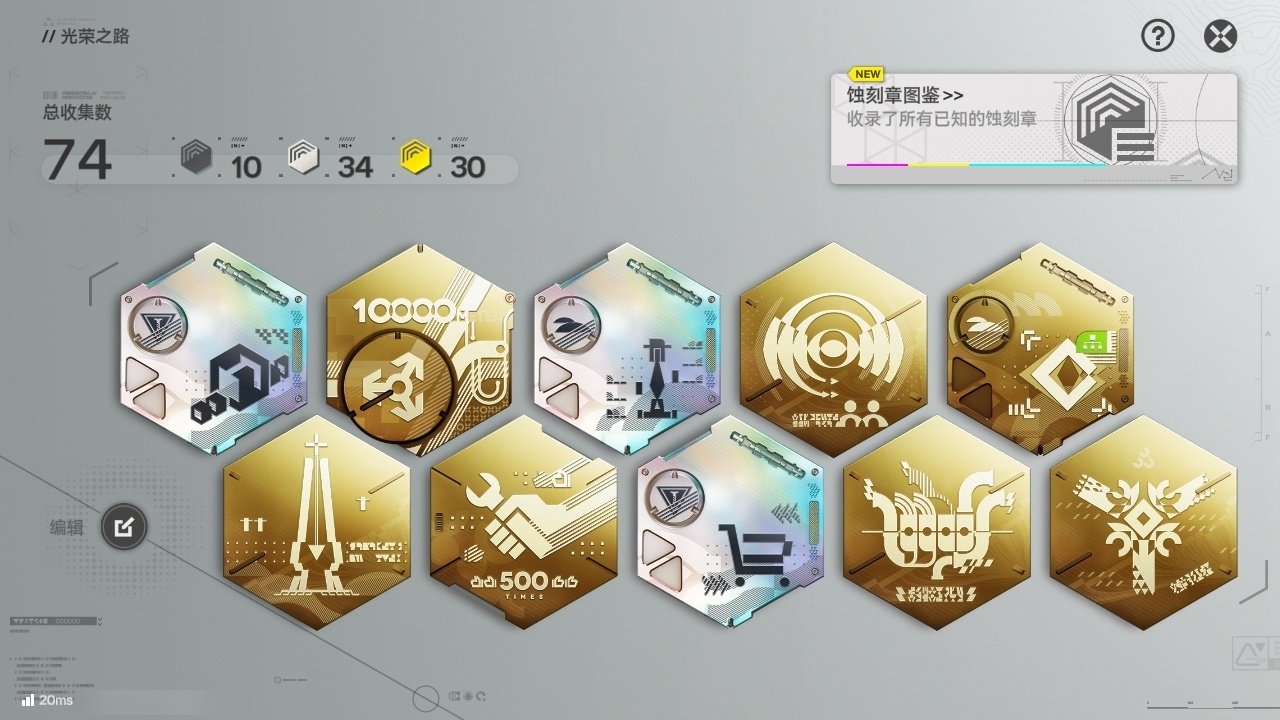
Task: Select the gold concentric rings medal
Action: pos(833,349)
